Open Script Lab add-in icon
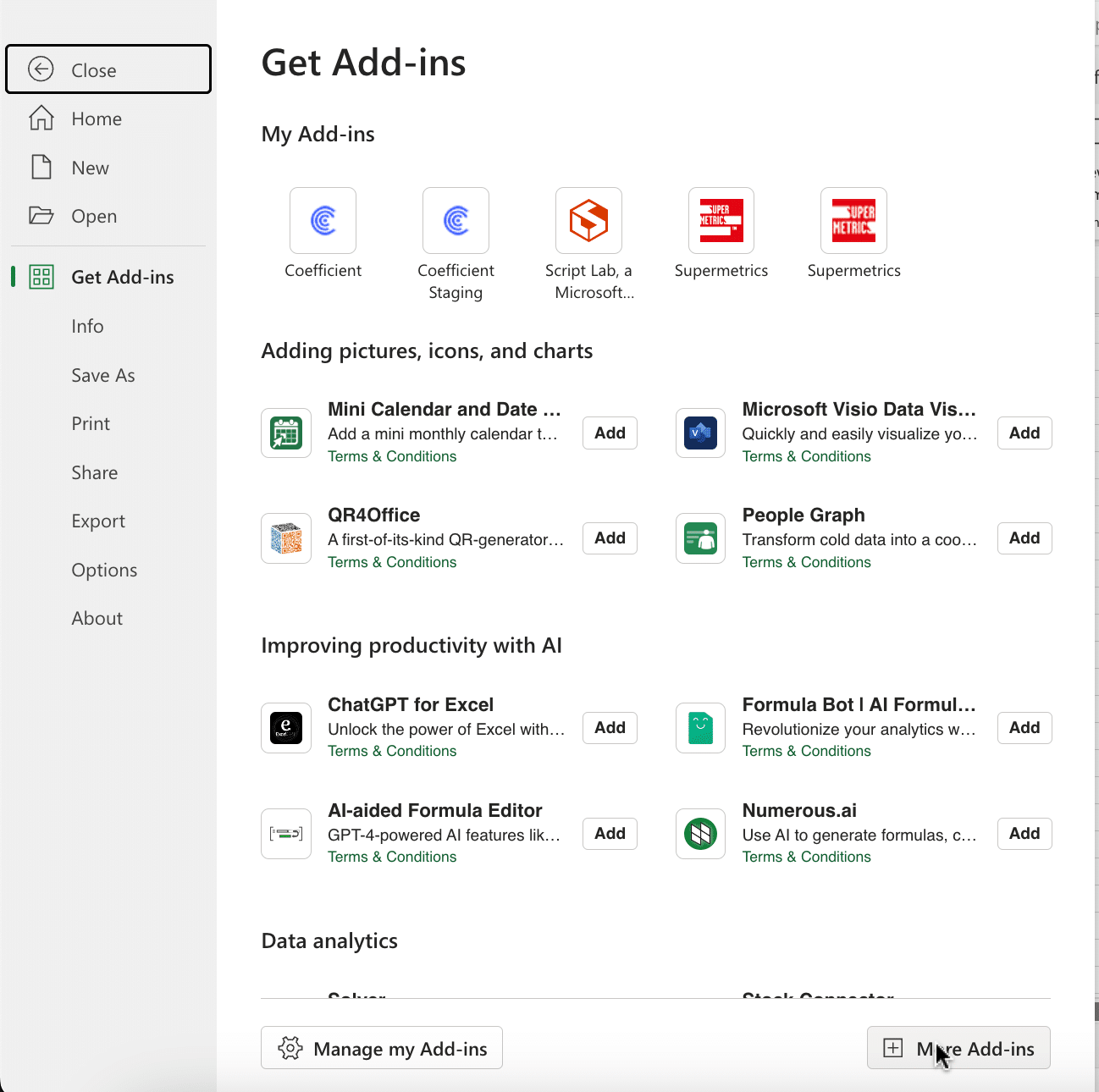This screenshot has width=1099, height=1092. coord(588,221)
